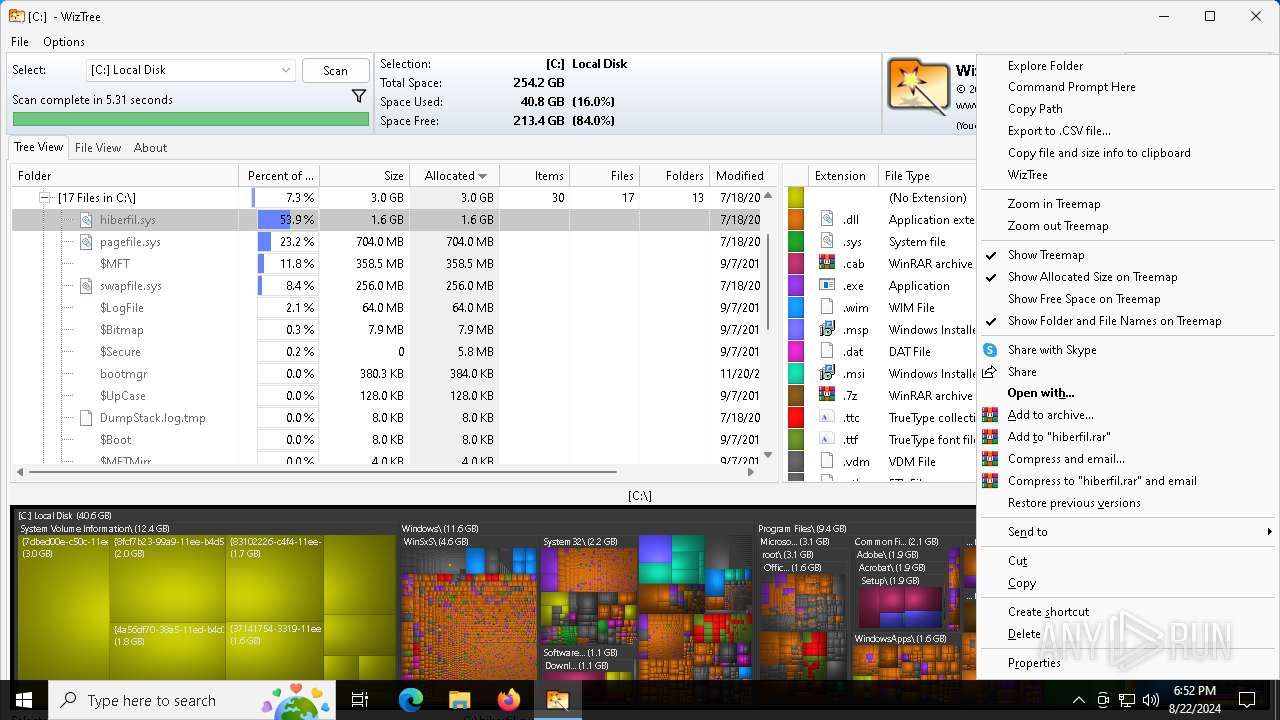Switch to the File View tab
The height and width of the screenshot is (720, 1280).
click(98, 148)
